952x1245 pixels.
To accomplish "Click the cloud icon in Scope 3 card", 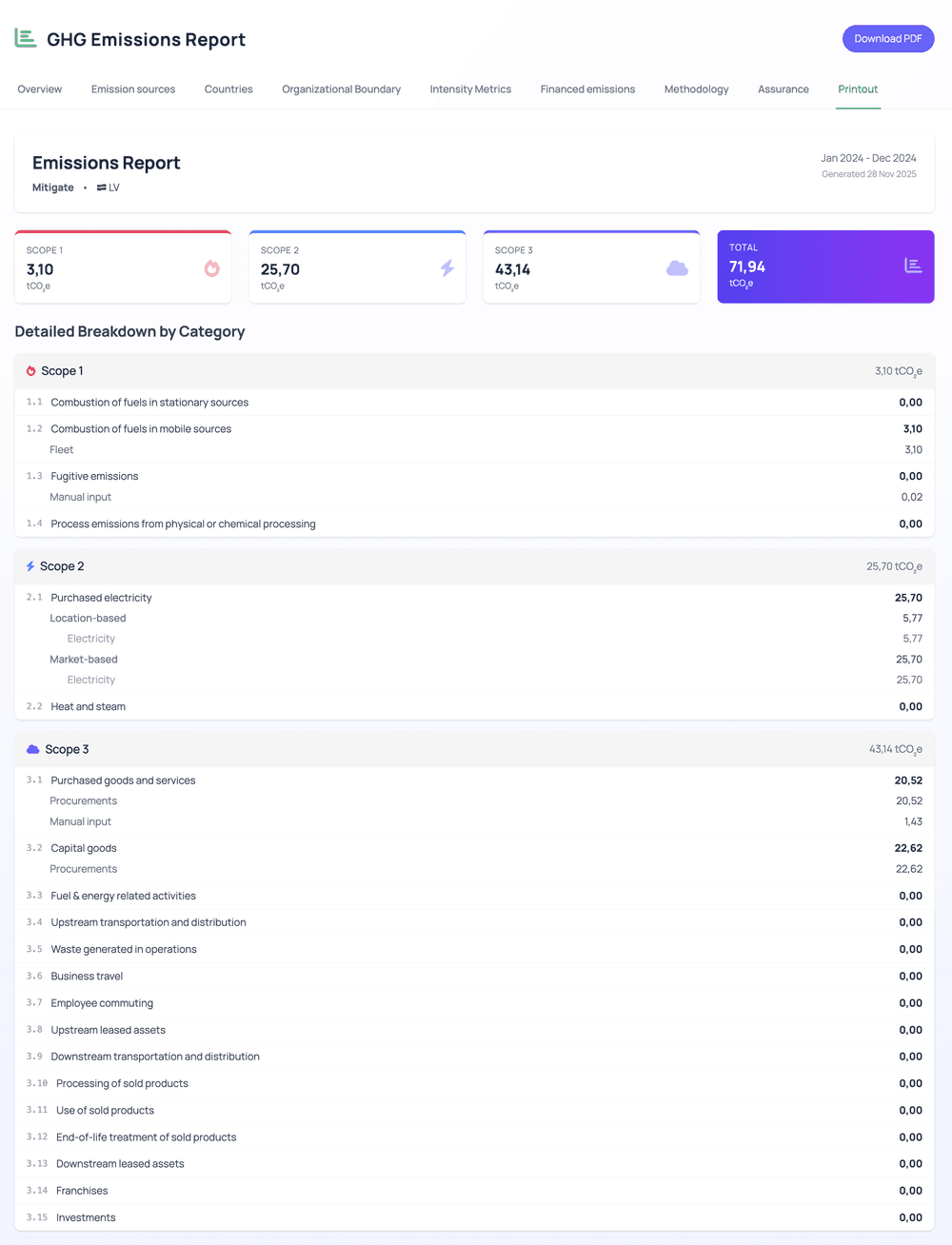I will tap(677, 268).
